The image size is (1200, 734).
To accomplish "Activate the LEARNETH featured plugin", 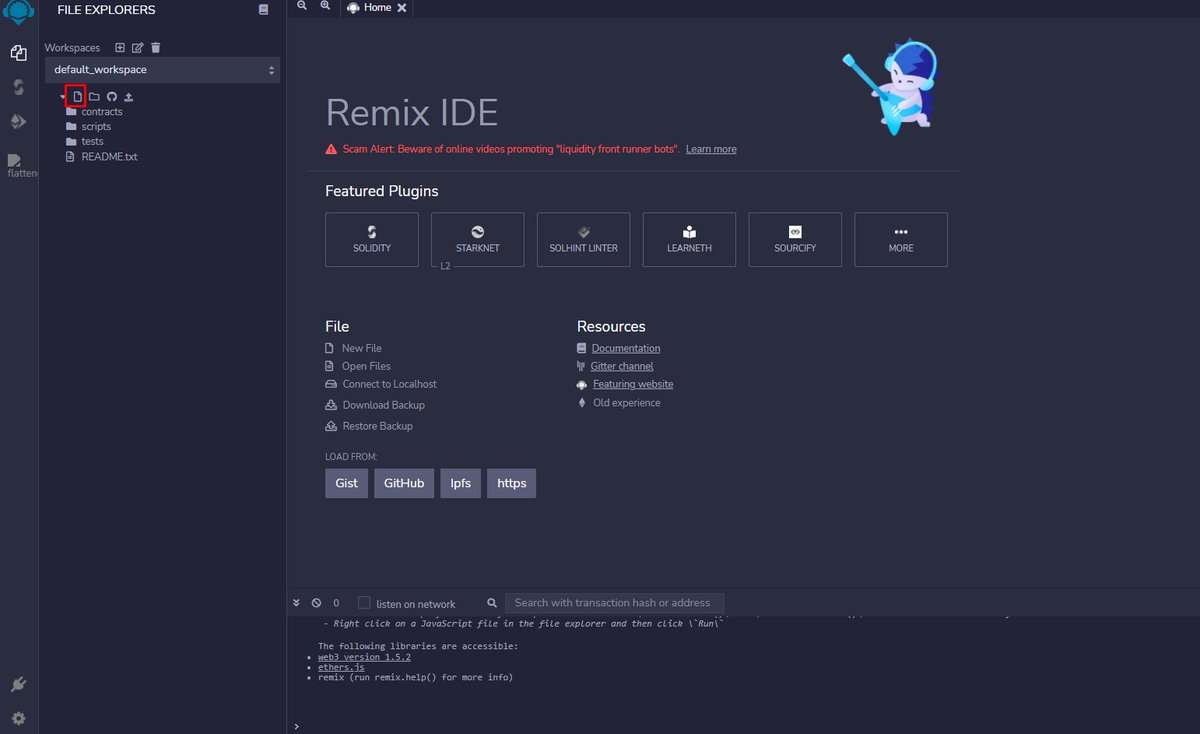I will pos(689,239).
